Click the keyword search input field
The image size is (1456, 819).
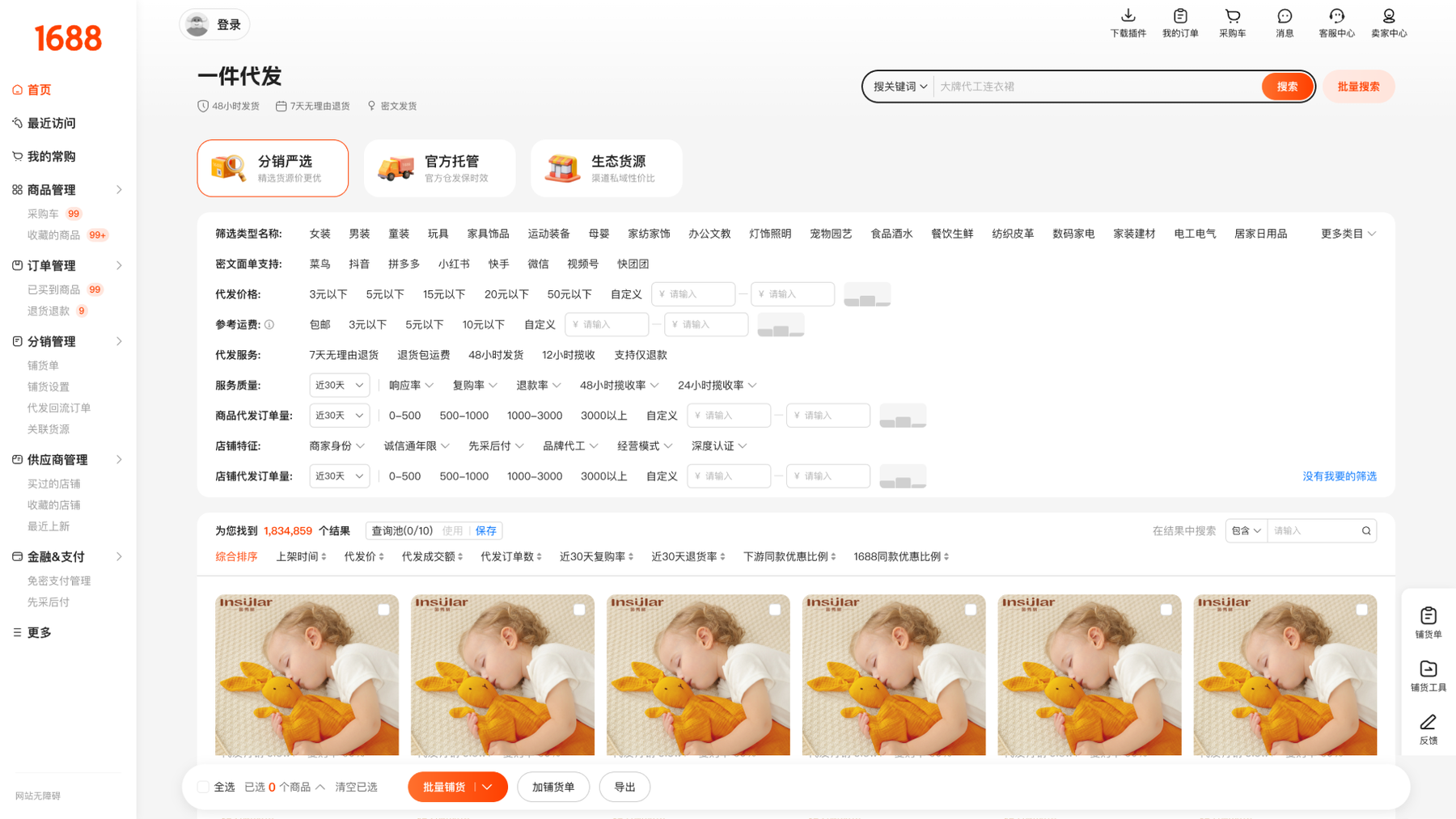coord(1097,87)
